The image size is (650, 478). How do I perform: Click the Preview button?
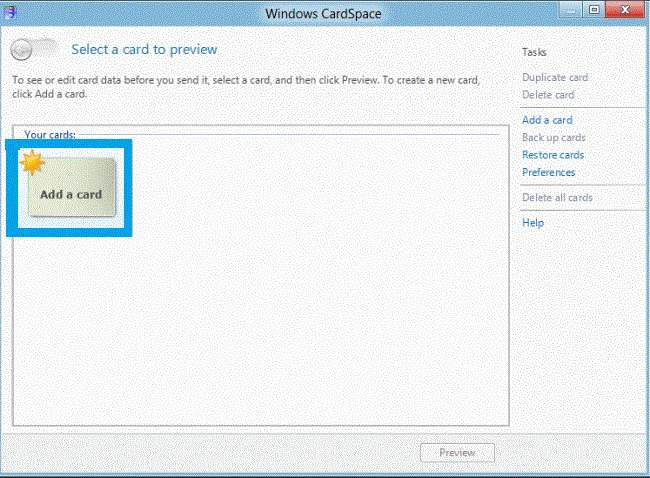(x=457, y=453)
